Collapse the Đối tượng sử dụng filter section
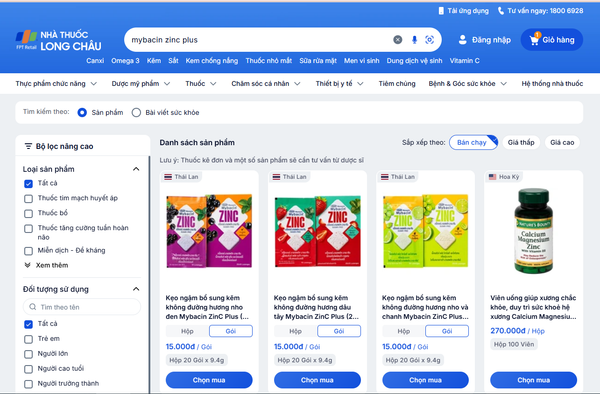Screen dimensions: 600x394 coord(136,289)
